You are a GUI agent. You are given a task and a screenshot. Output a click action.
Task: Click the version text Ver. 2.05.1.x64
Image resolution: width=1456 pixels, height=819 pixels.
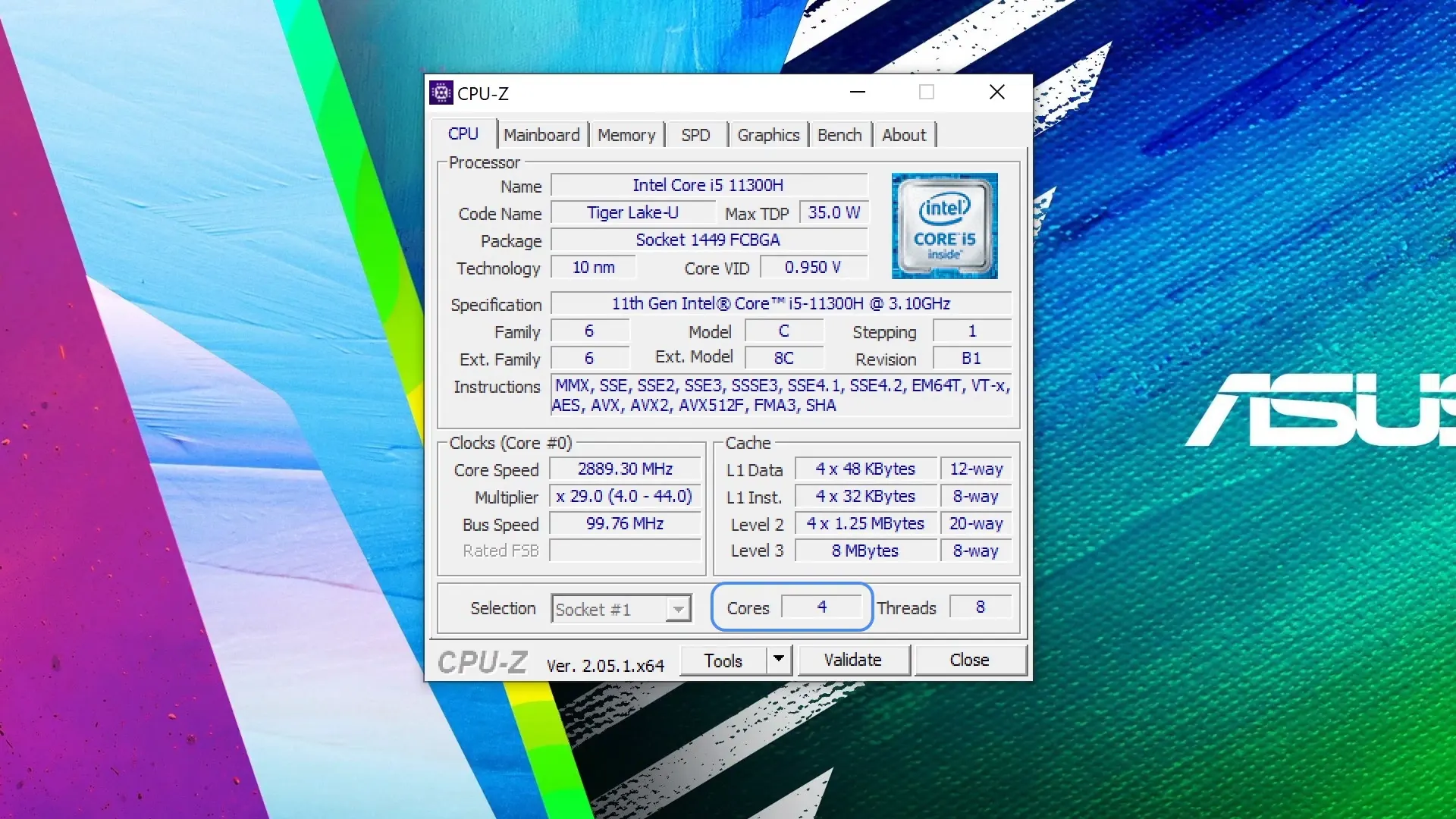605,666
